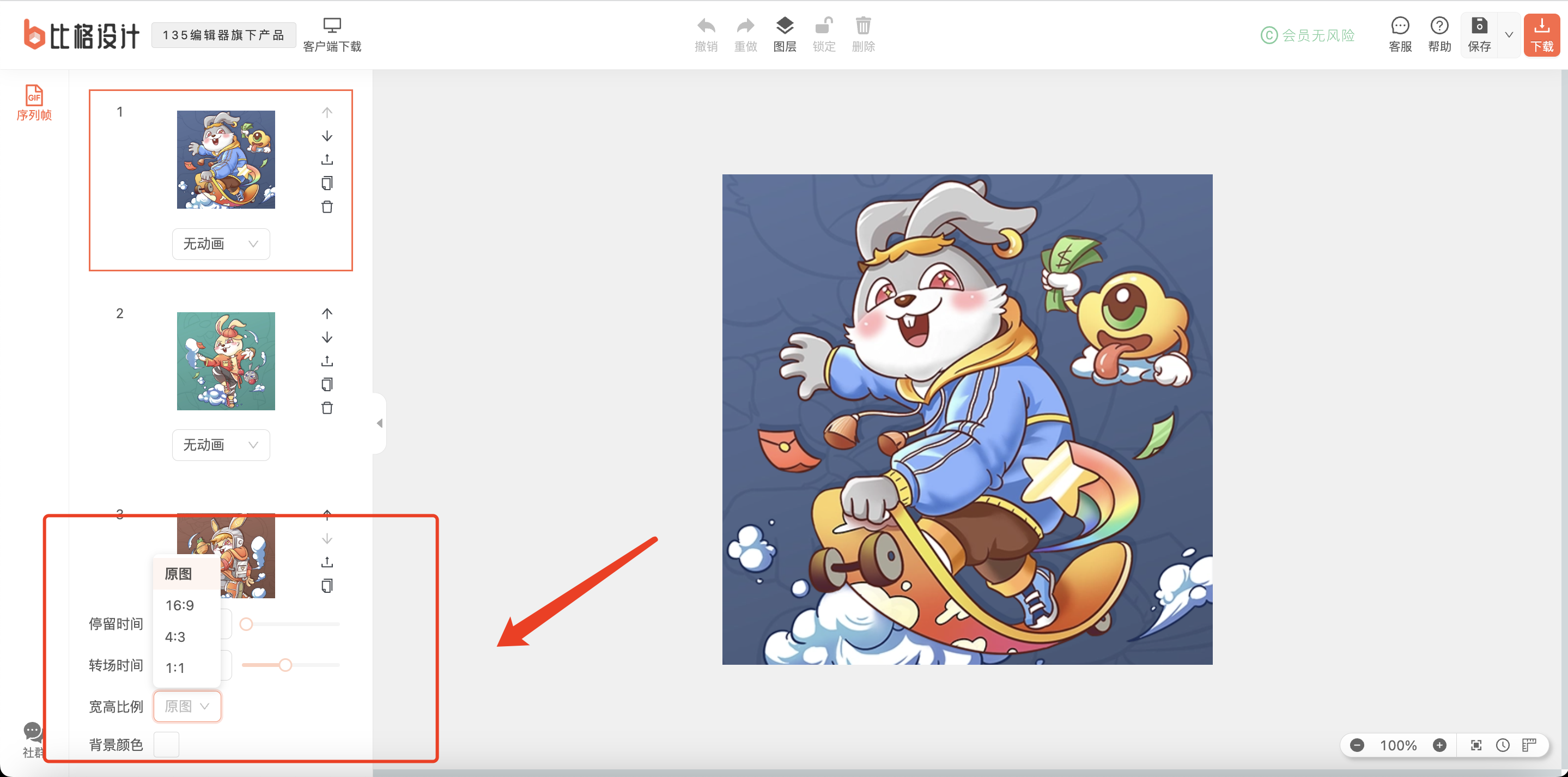The height and width of the screenshot is (777, 1568).
Task: Zoom in with plus button
Action: [x=1439, y=745]
